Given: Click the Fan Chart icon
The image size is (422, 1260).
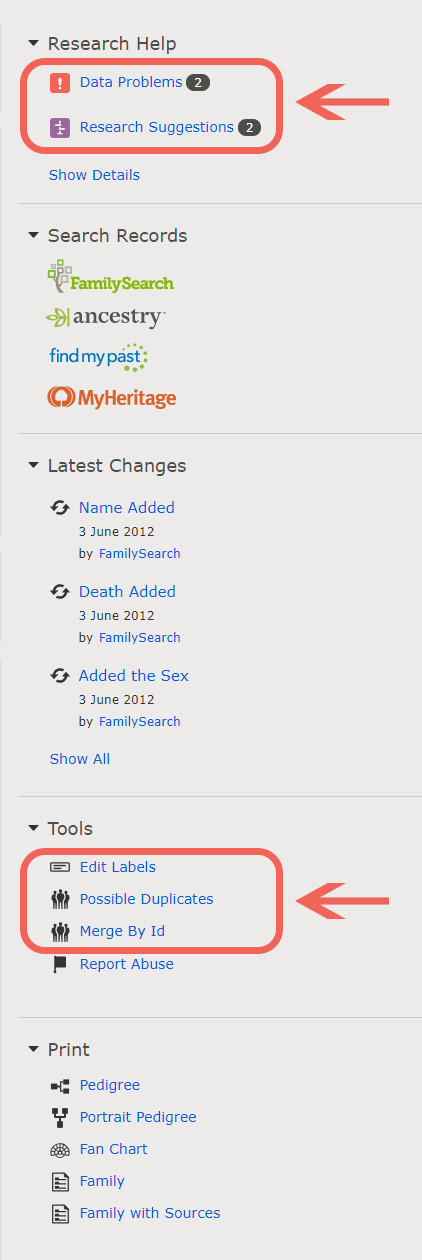Looking at the screenshot, I should [x=60, y=1149].
